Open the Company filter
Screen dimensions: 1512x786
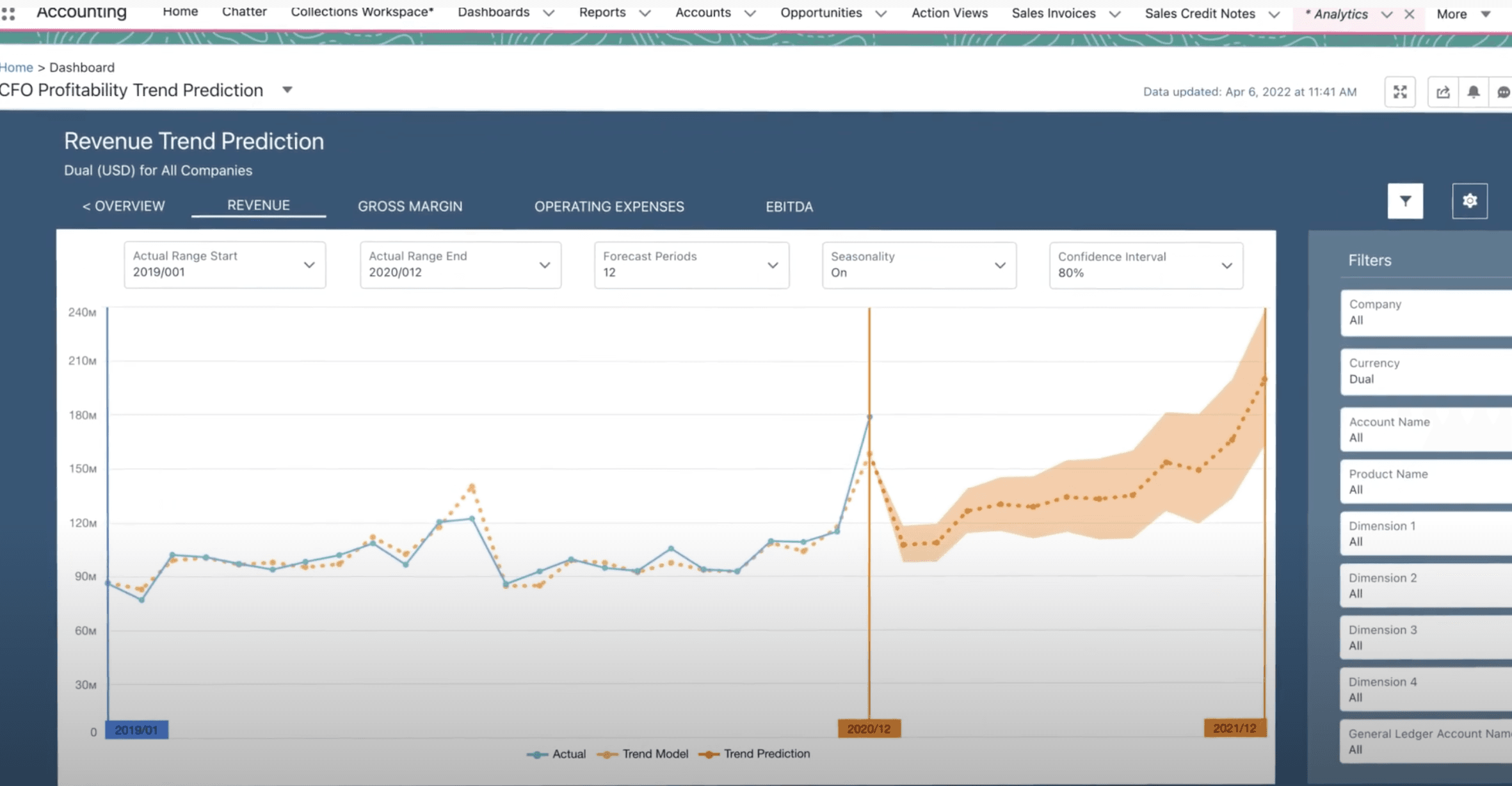click(x=1426, y=312)
